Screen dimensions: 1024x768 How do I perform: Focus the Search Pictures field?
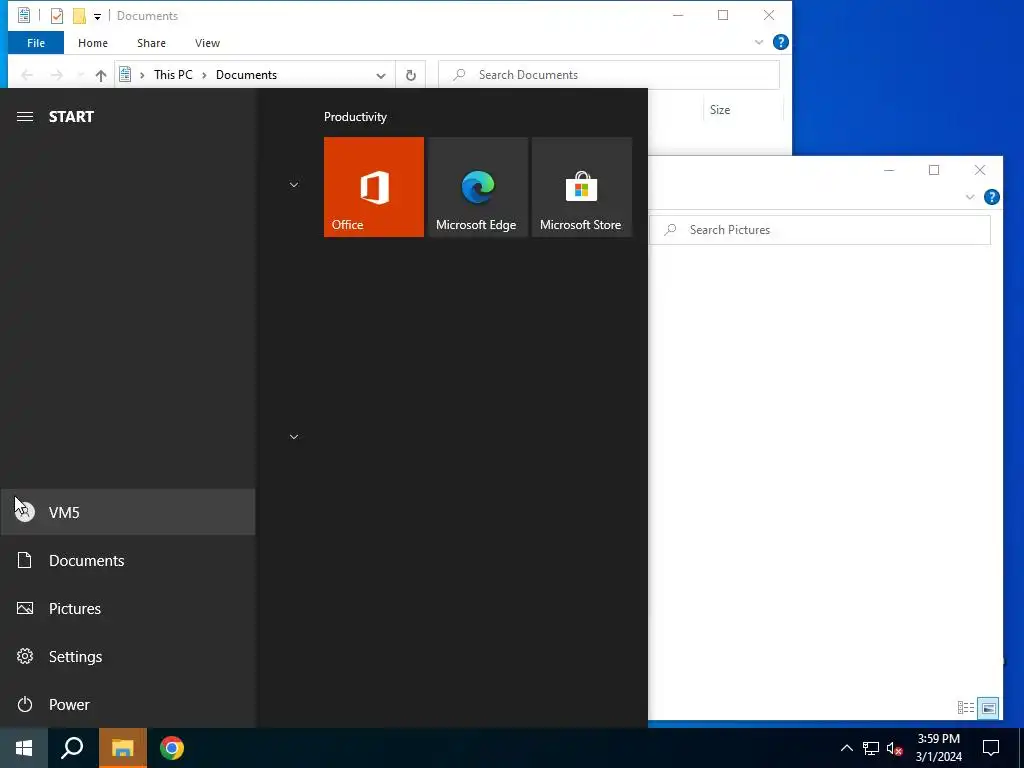pyautogui.click(x=820, y=230)
